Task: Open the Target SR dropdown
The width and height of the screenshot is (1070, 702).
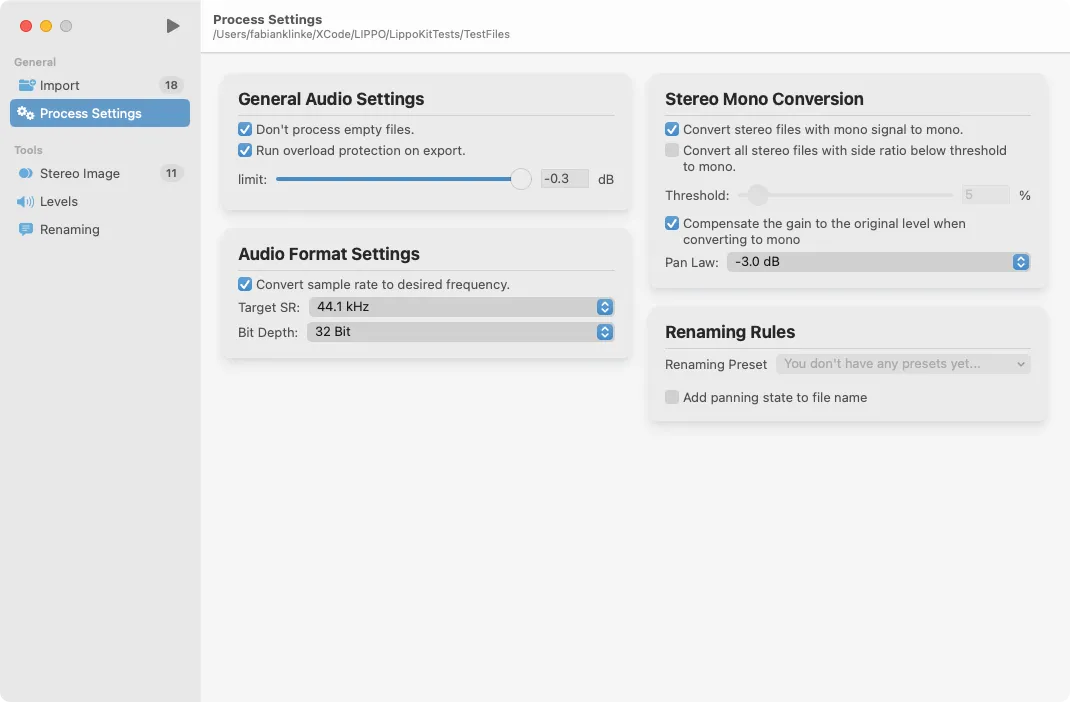Action: (x=460, y=307)
